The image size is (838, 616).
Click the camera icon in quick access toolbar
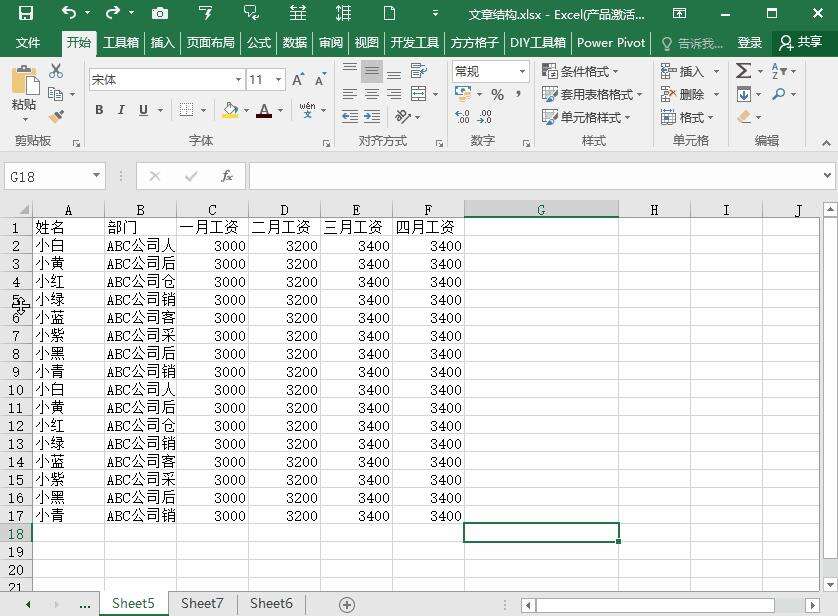pyautogui.click(x=159, y=14)
